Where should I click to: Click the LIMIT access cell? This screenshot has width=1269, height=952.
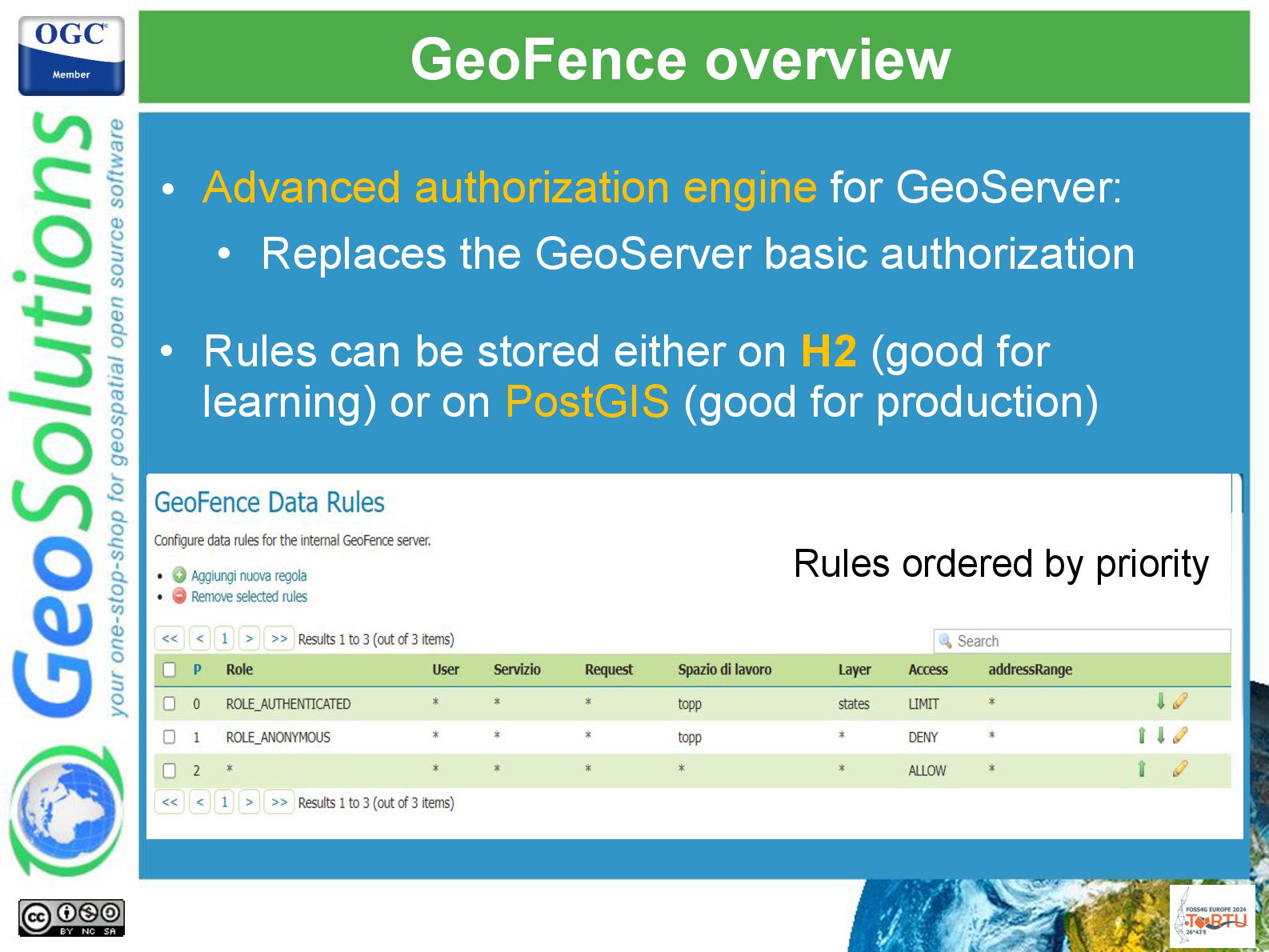click(x=923, y=704)
